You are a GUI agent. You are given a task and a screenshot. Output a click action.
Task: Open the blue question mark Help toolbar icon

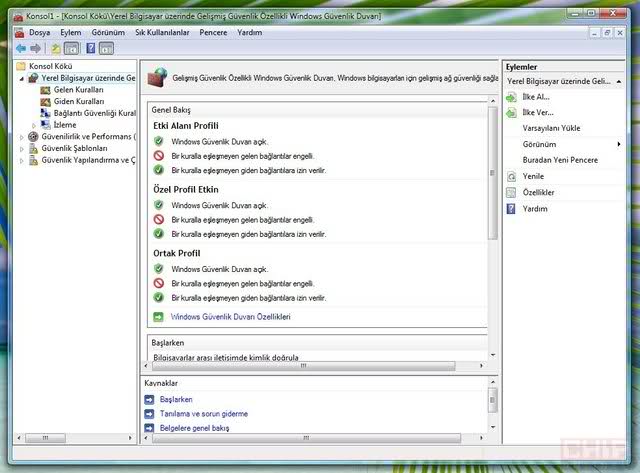91,49
